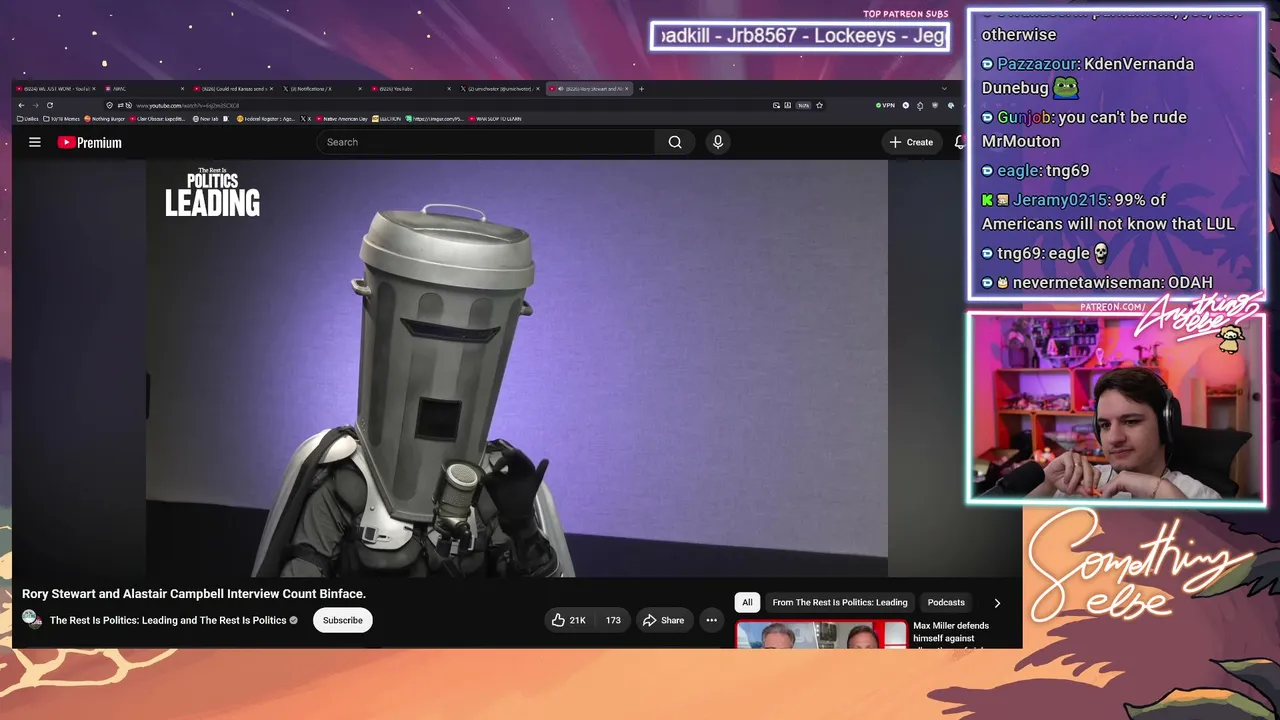1280x720 pixels.
Task: Open a new browser tab with plus
Action: coord(642,89)
